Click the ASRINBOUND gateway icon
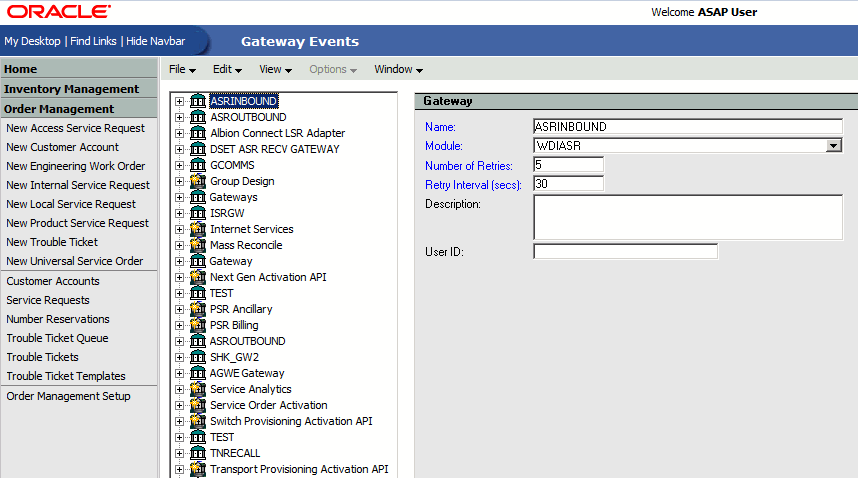Image resolution: width=858 pixels, height=478 pixels. point(198,101)
